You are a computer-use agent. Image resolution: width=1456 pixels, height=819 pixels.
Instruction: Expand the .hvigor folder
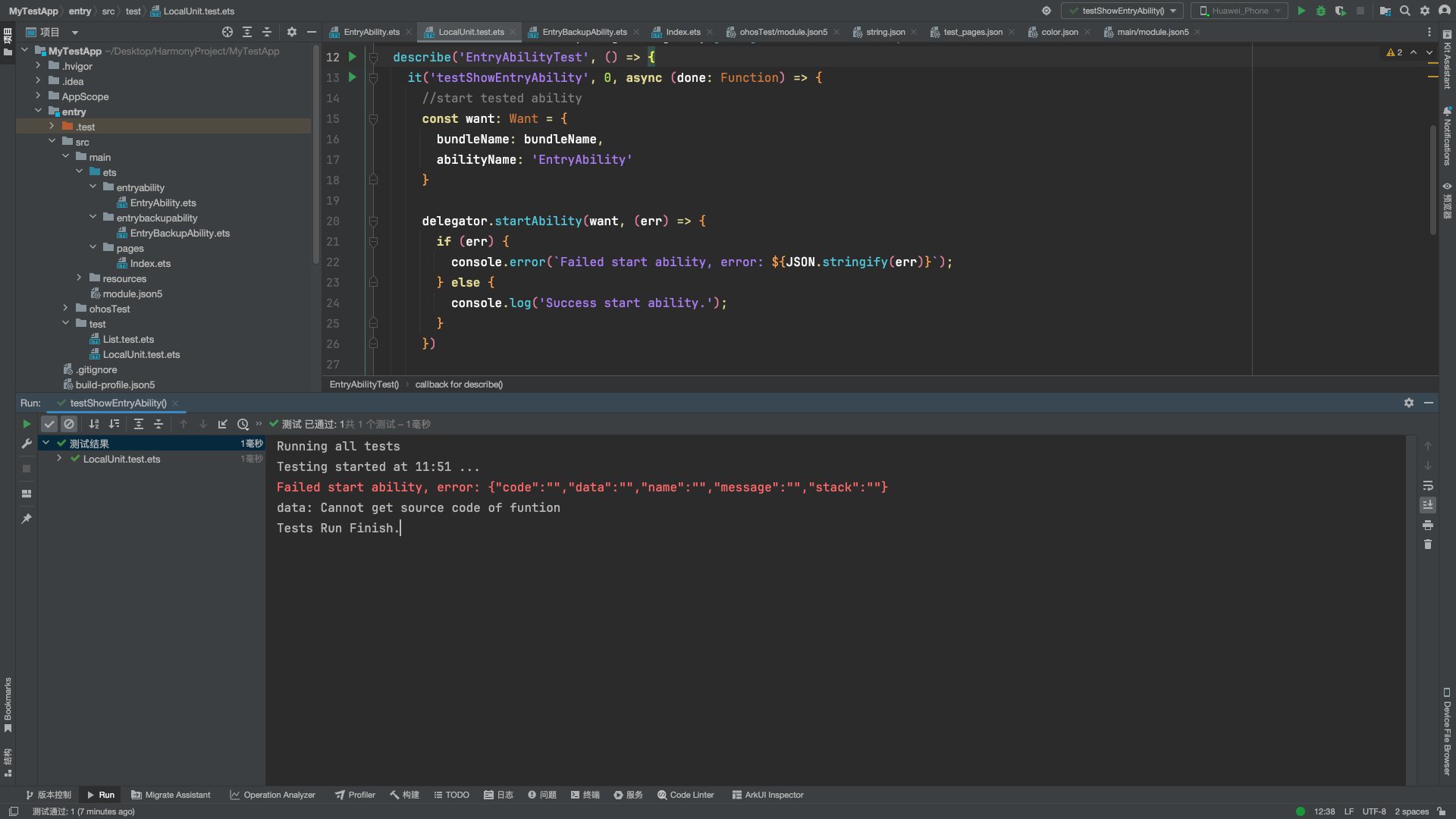pyautogui.click(x=38, y=66)
